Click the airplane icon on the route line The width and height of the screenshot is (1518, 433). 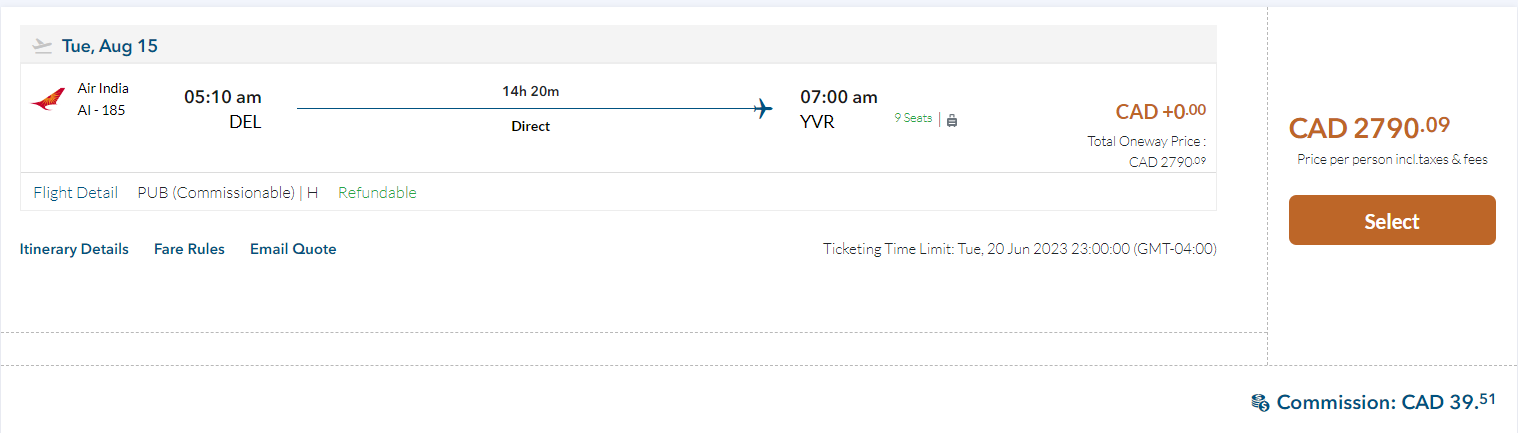763,108
